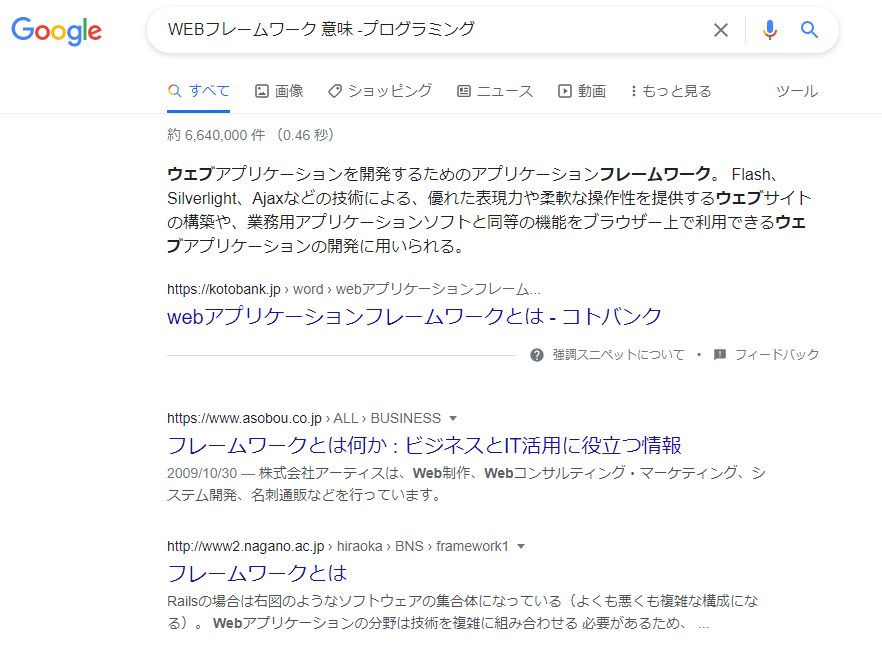Click the newspaper icon on the ニュース tab

pyautogui.click(x=463, y=90)
